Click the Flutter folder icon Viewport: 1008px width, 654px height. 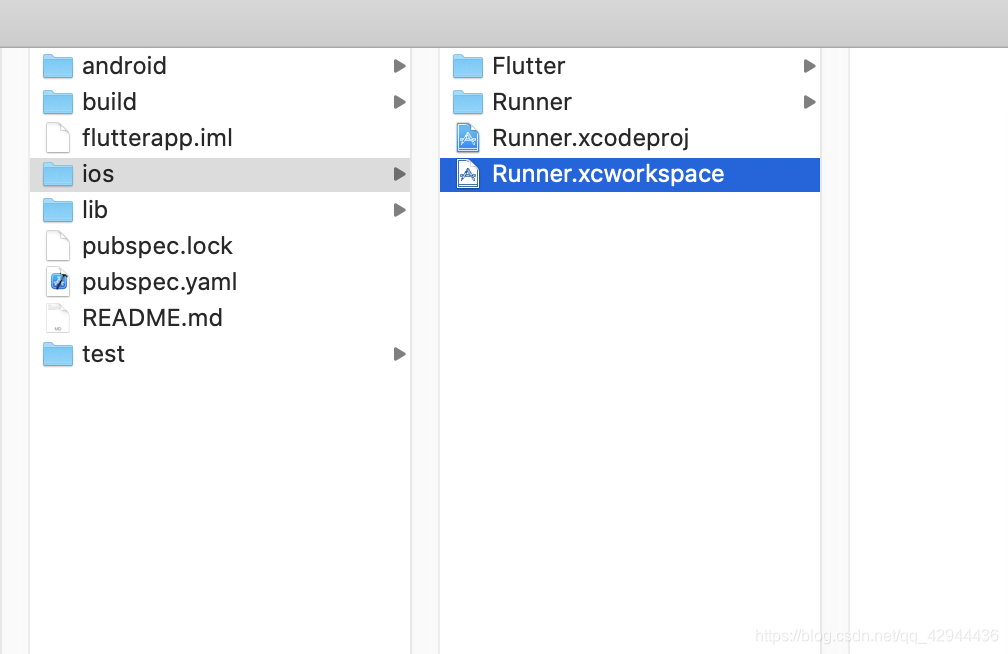coord(468,66)
